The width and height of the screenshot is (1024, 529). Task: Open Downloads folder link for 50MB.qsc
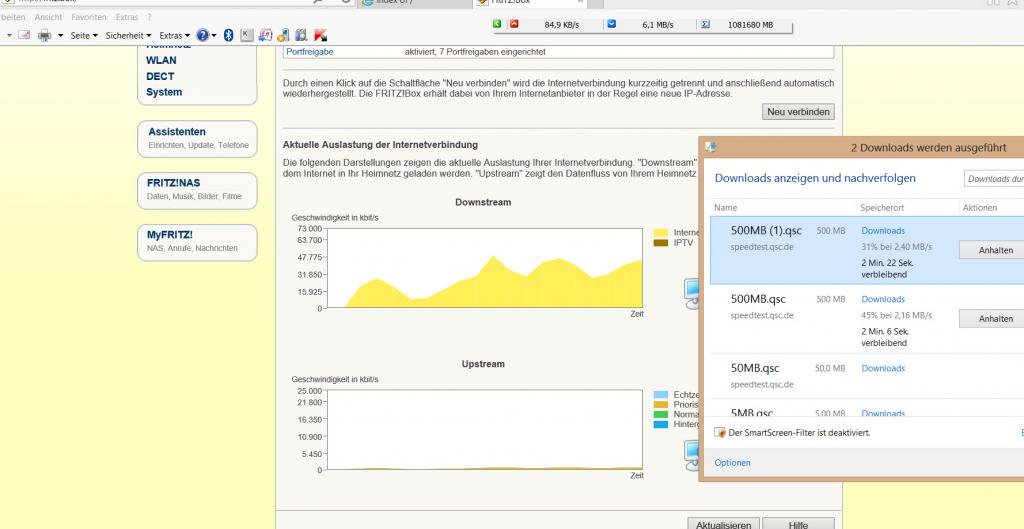(883, 368)
